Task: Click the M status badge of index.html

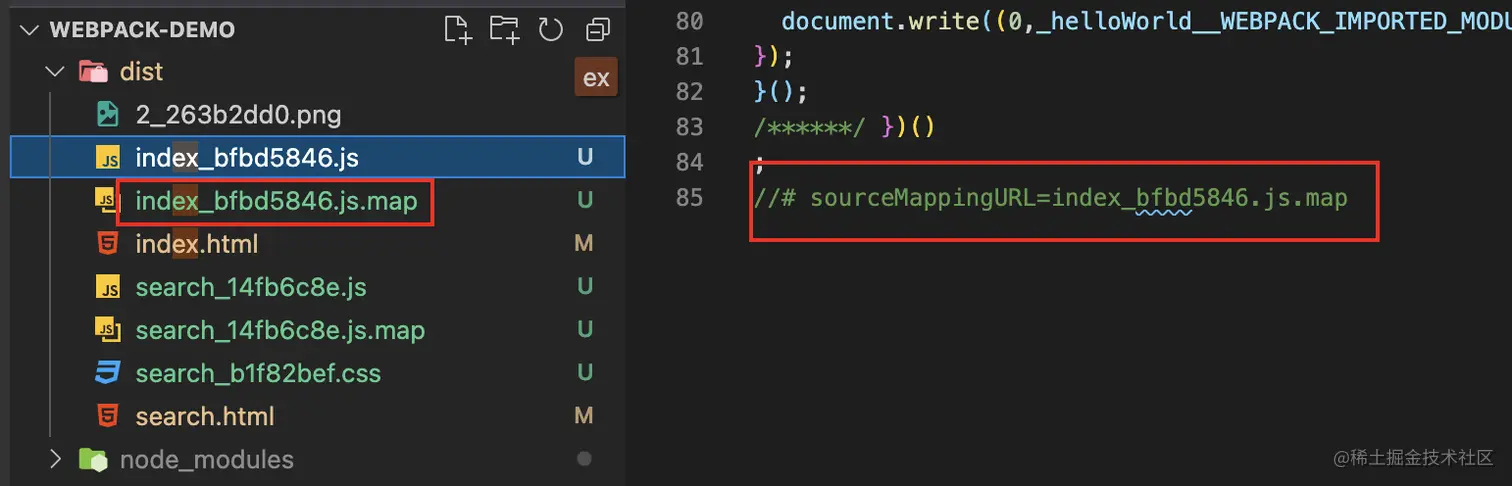Action: pyautogui.click(x=584, y=243)
